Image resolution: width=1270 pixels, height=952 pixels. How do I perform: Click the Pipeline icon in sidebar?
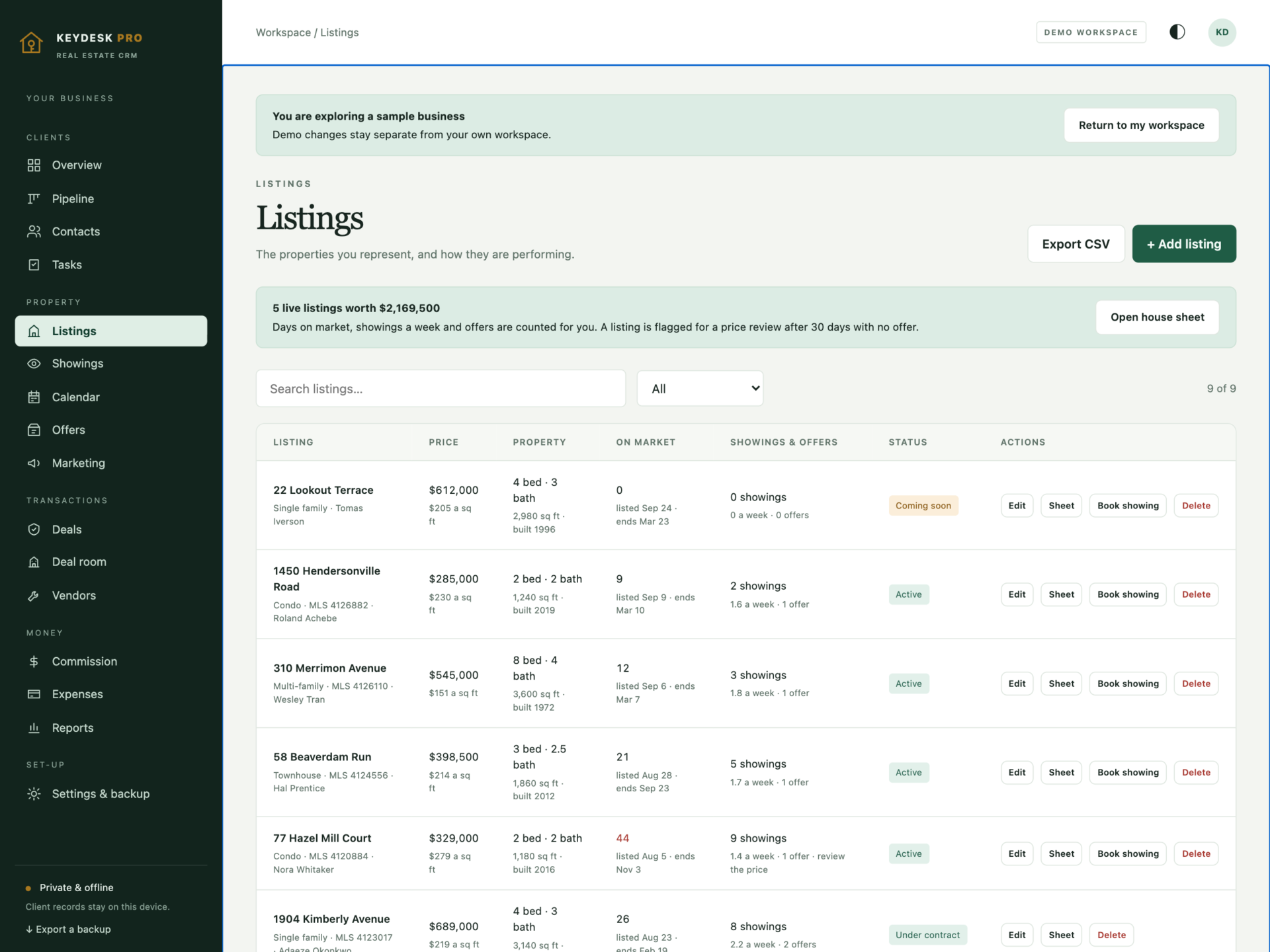(x=34, y=198)
